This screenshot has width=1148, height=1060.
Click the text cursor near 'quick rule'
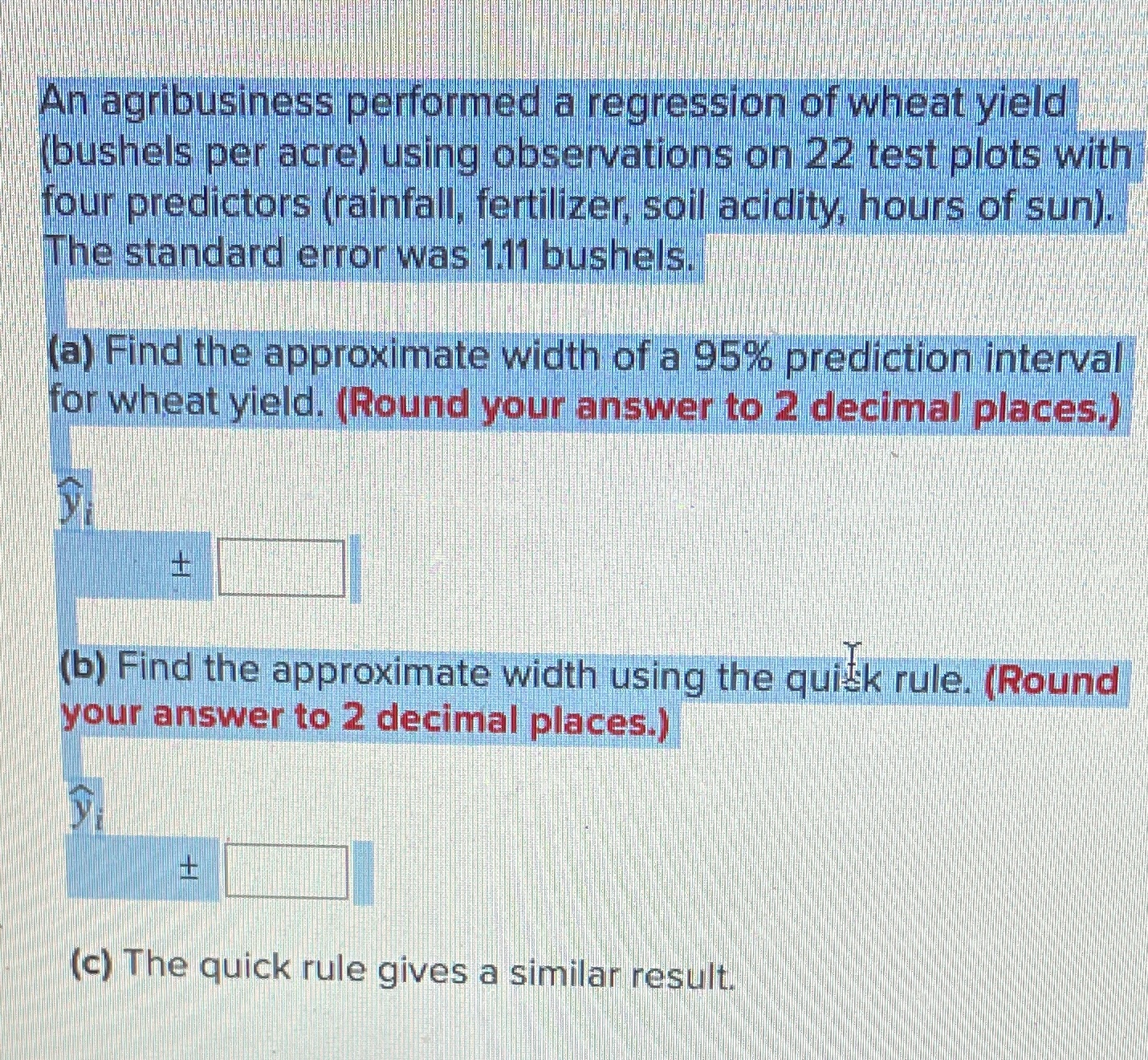[x=852, y=660]
